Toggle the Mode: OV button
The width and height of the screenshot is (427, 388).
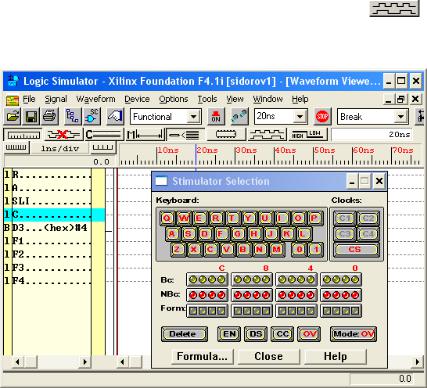coord(354,334)
